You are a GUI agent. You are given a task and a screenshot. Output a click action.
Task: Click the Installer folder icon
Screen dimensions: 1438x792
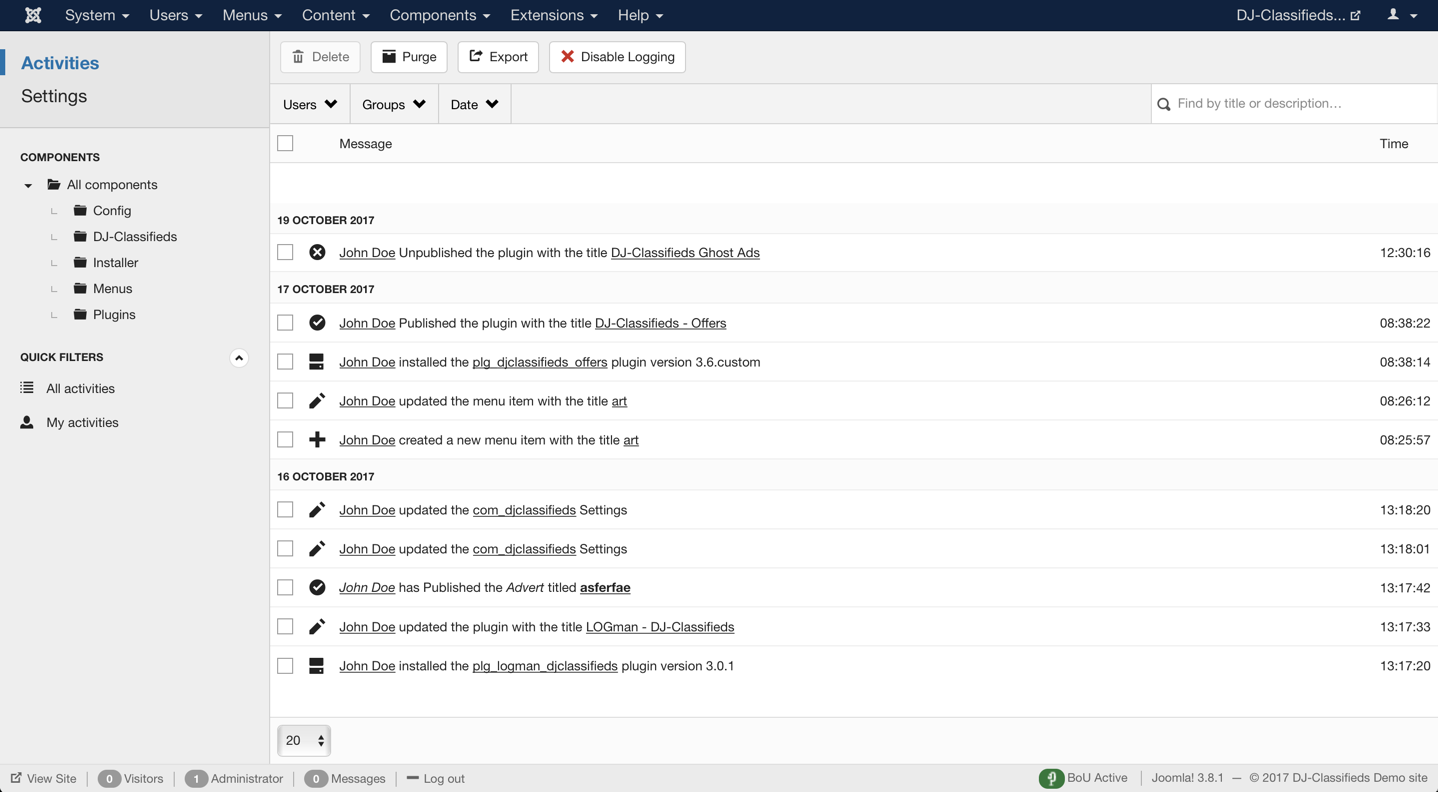pyautogui.click(x=80, y=262)
